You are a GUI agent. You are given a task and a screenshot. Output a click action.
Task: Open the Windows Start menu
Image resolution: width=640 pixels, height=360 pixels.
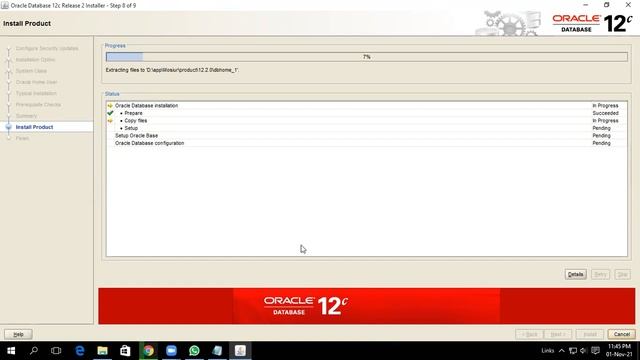click(x=11, y=351)
